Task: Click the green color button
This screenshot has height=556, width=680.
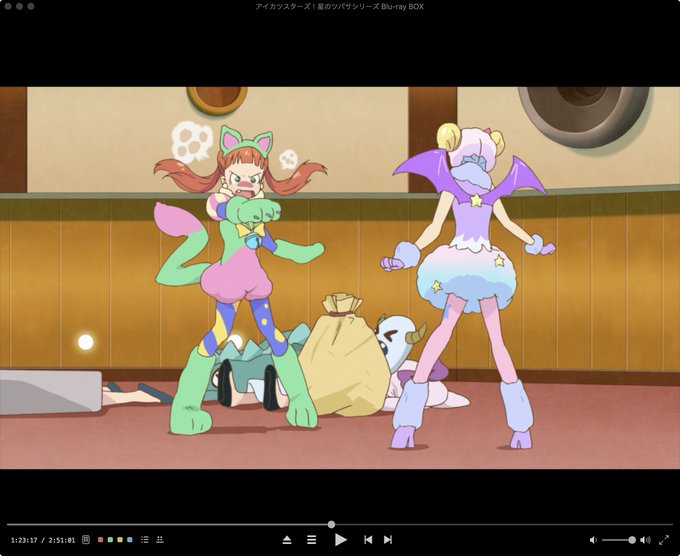Action: coord(110,540)
